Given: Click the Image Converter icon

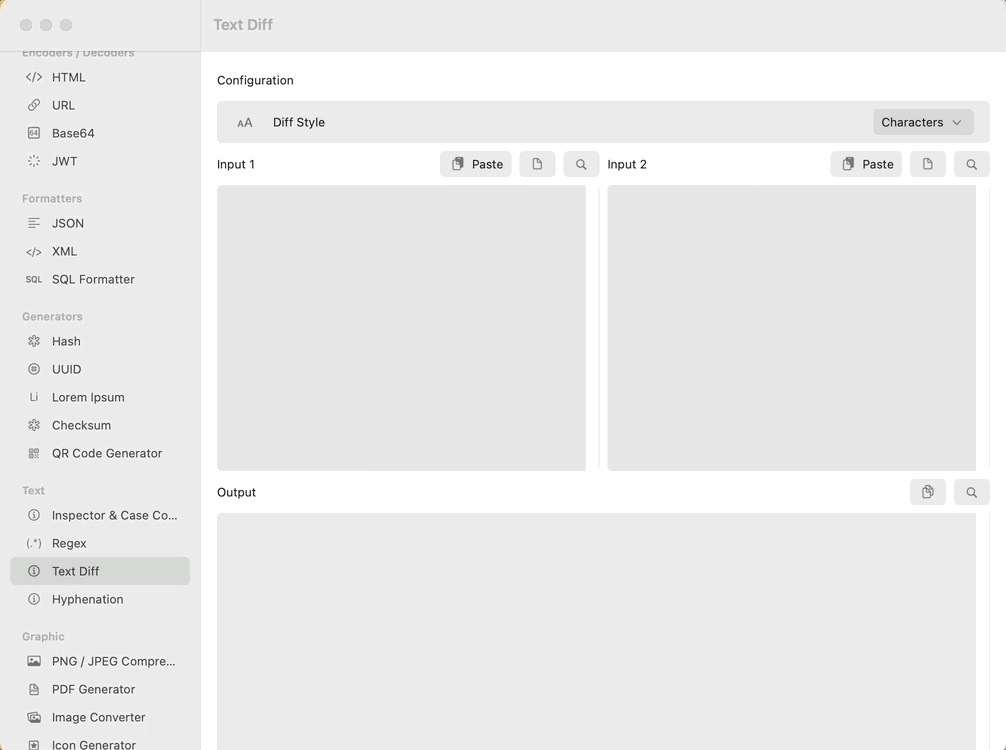Looking at the screenshot, I should click(x=34, y=717).
